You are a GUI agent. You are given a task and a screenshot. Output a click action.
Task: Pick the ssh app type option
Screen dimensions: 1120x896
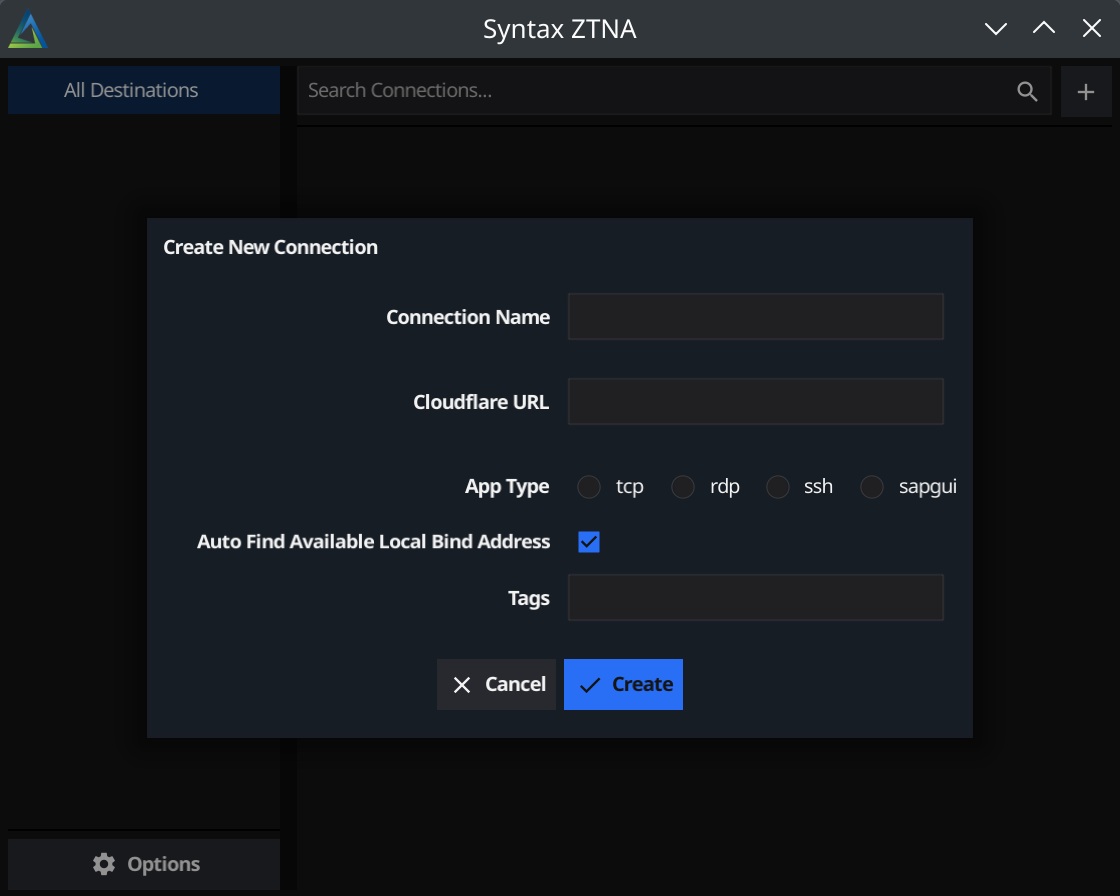click(778, 487)
